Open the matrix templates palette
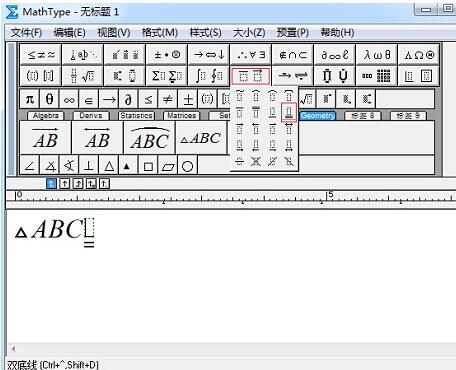The width and height of the screenshot is (456, 370). (377, 76)
